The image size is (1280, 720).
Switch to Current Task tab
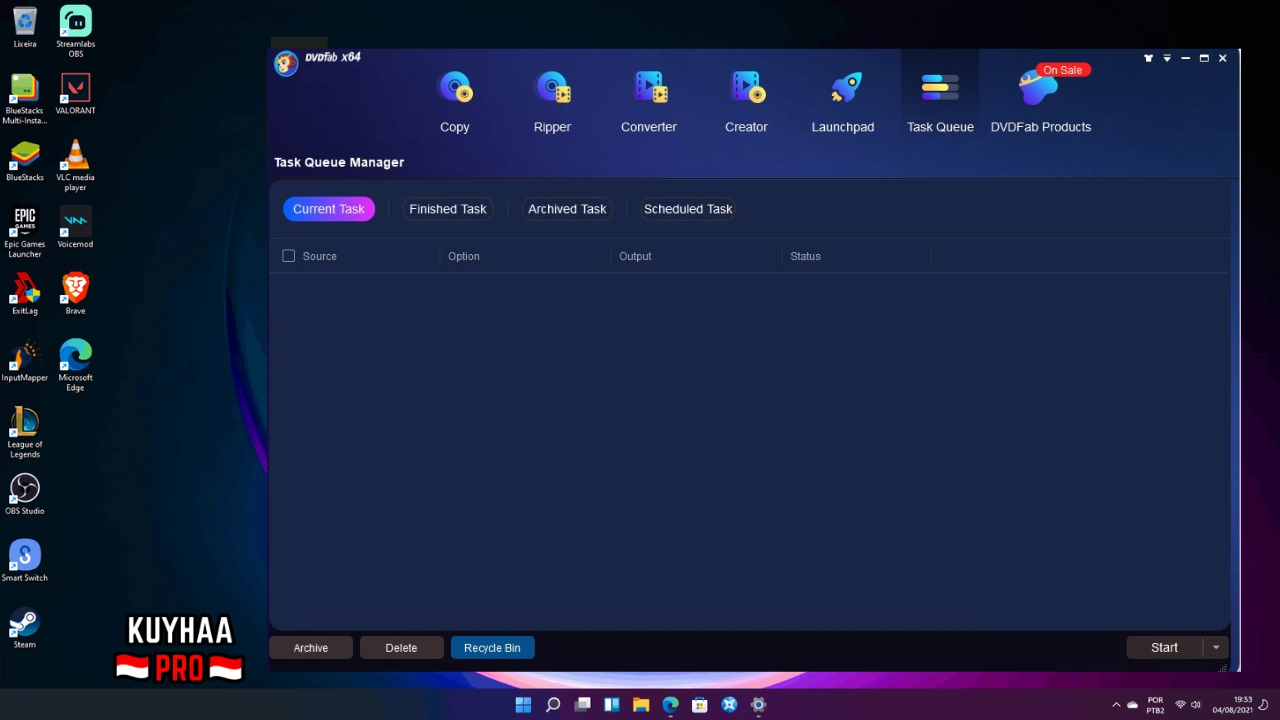[329, 209]
